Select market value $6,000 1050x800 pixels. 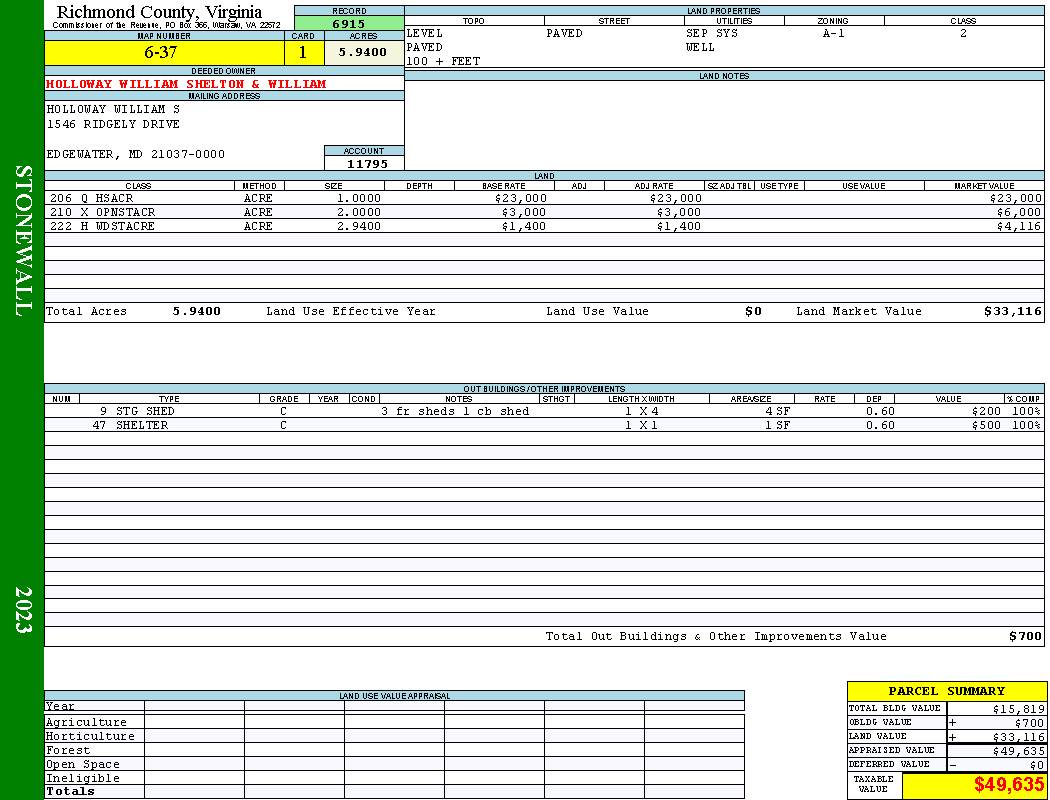click(1019, 212)
